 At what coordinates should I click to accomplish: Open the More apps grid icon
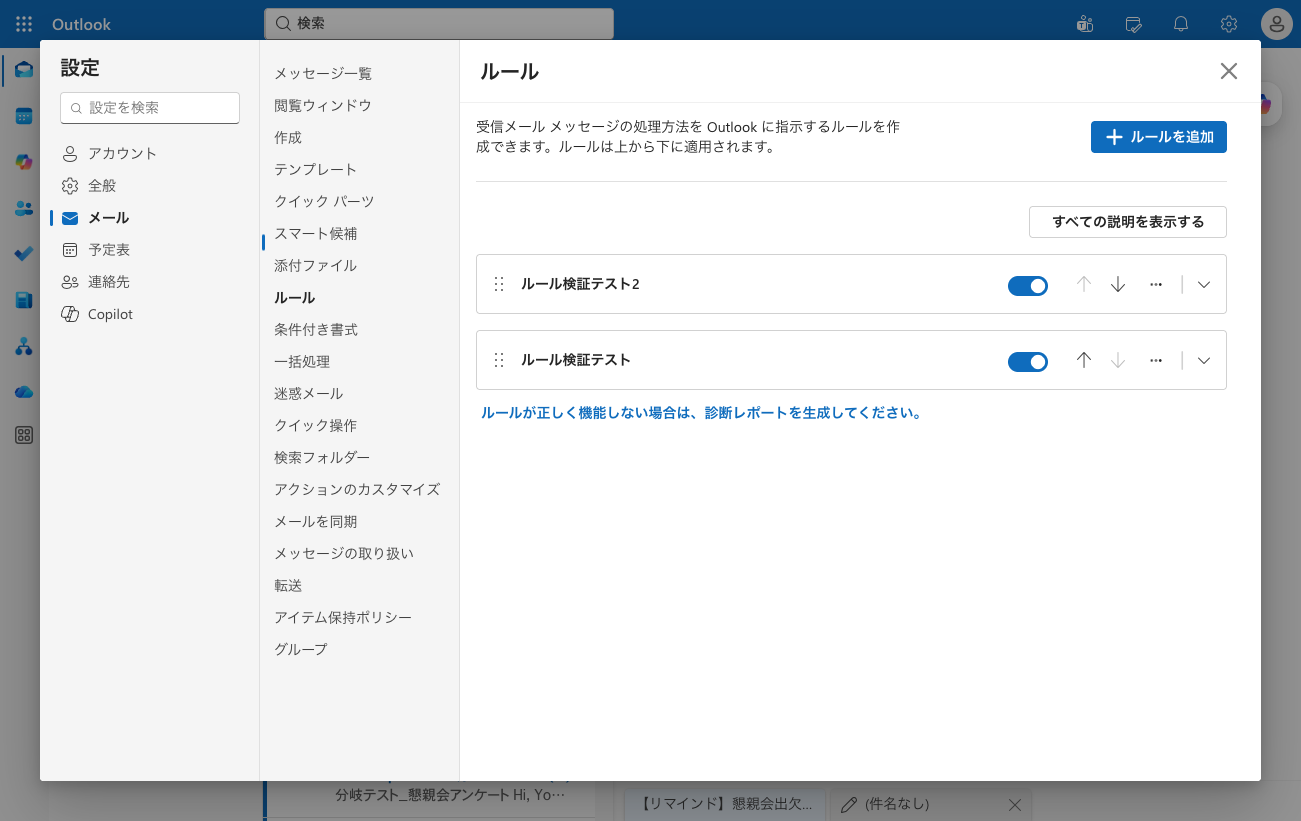24,435
